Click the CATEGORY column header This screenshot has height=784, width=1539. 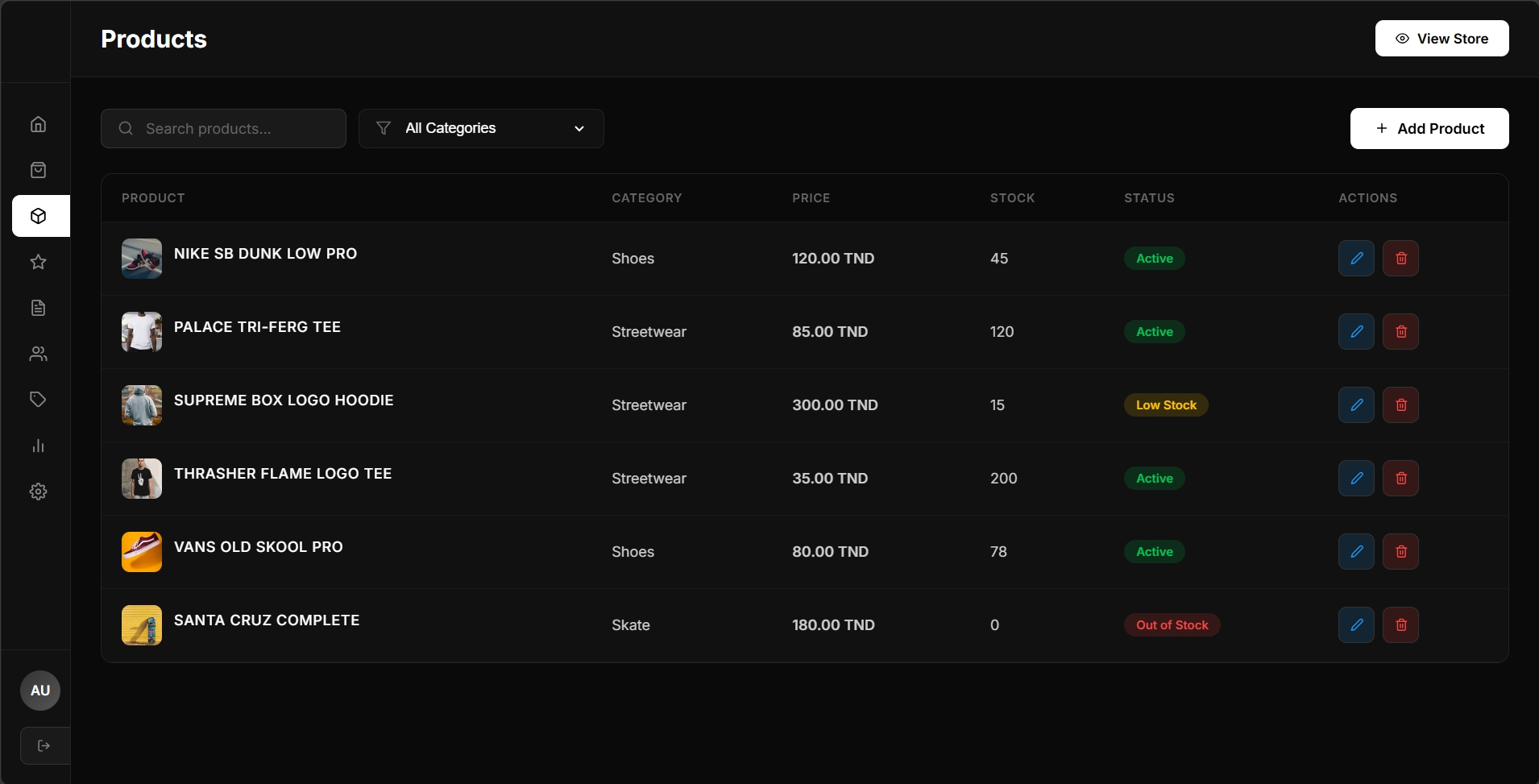pos(647,198)
